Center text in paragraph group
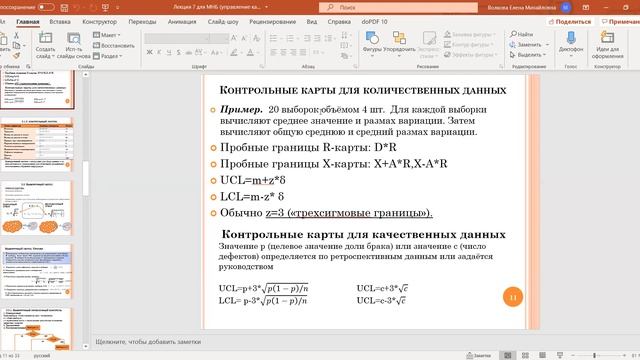640x360 pixels. (x=283, y=52)
